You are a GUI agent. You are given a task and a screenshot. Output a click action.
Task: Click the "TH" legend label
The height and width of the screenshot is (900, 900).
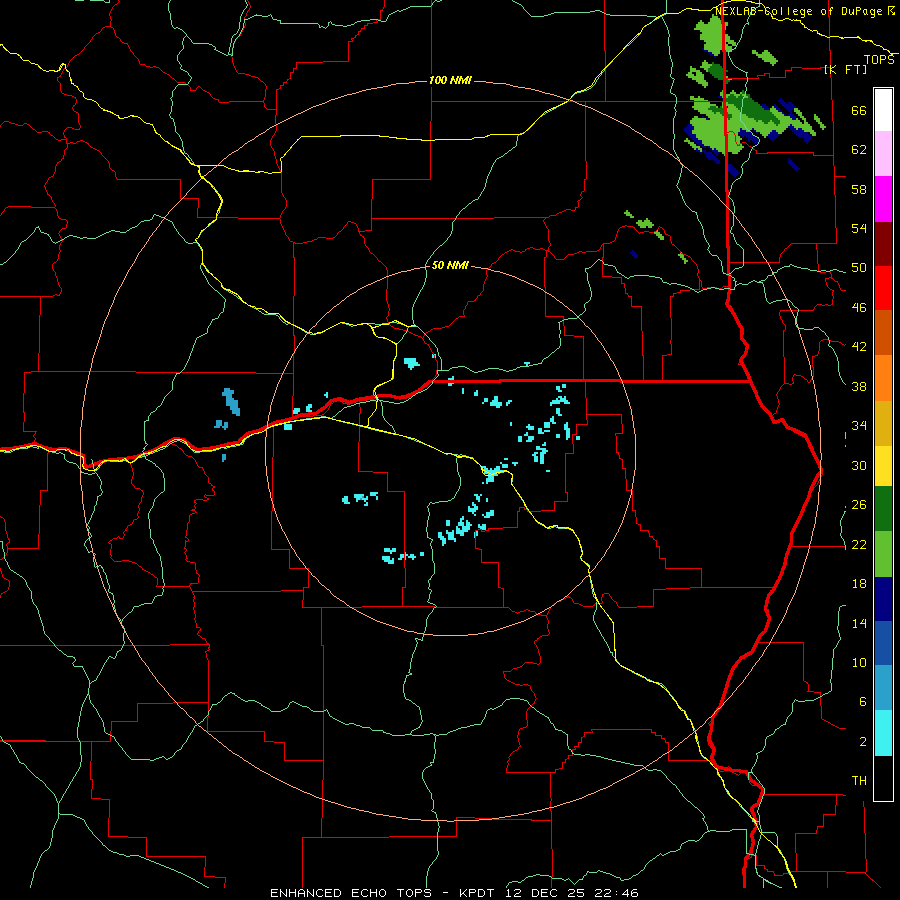coord(859,781)
